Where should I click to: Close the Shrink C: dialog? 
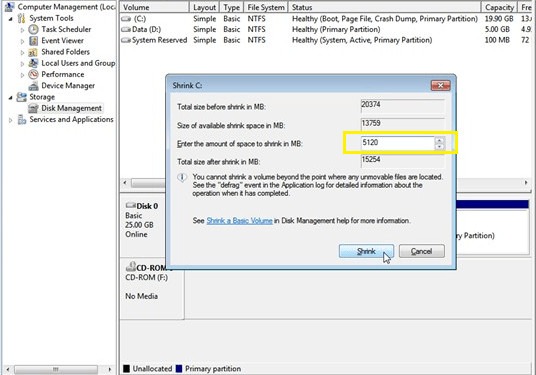point(440,85)
